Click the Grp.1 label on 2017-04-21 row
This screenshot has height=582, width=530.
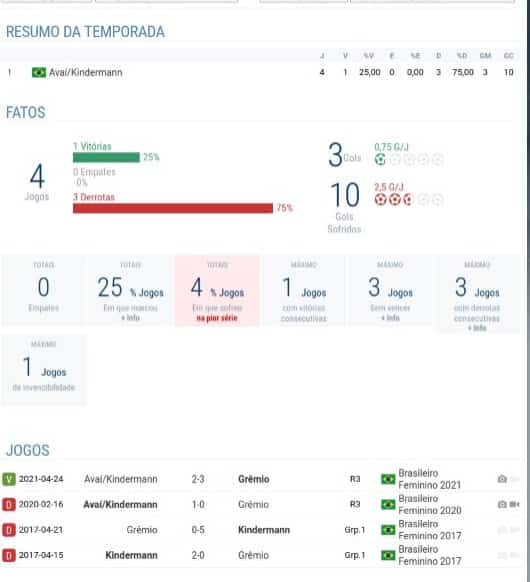click(x=355, y=530)
